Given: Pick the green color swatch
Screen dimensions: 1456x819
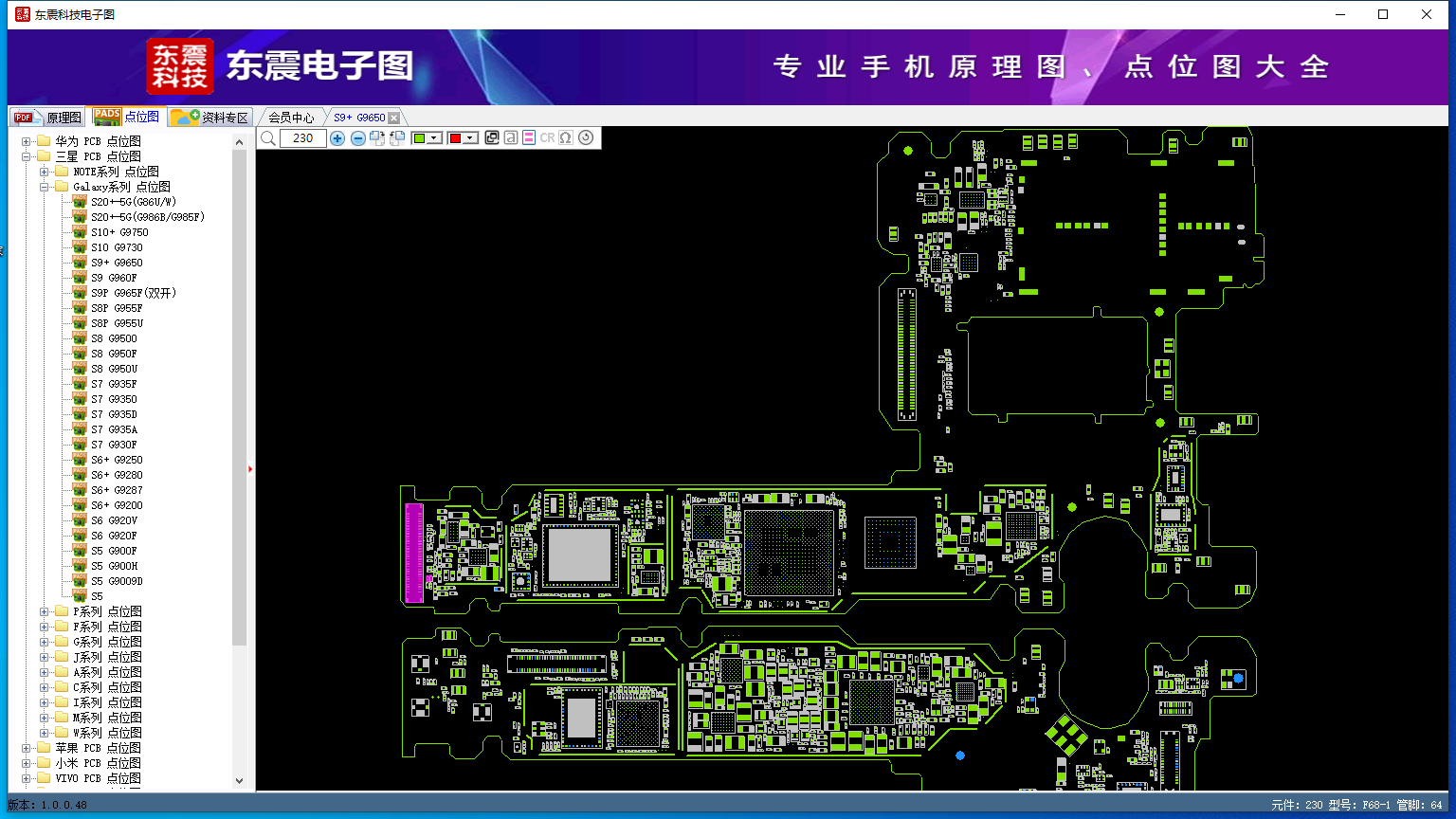Looking at the screenshot, I should point(419,138).
